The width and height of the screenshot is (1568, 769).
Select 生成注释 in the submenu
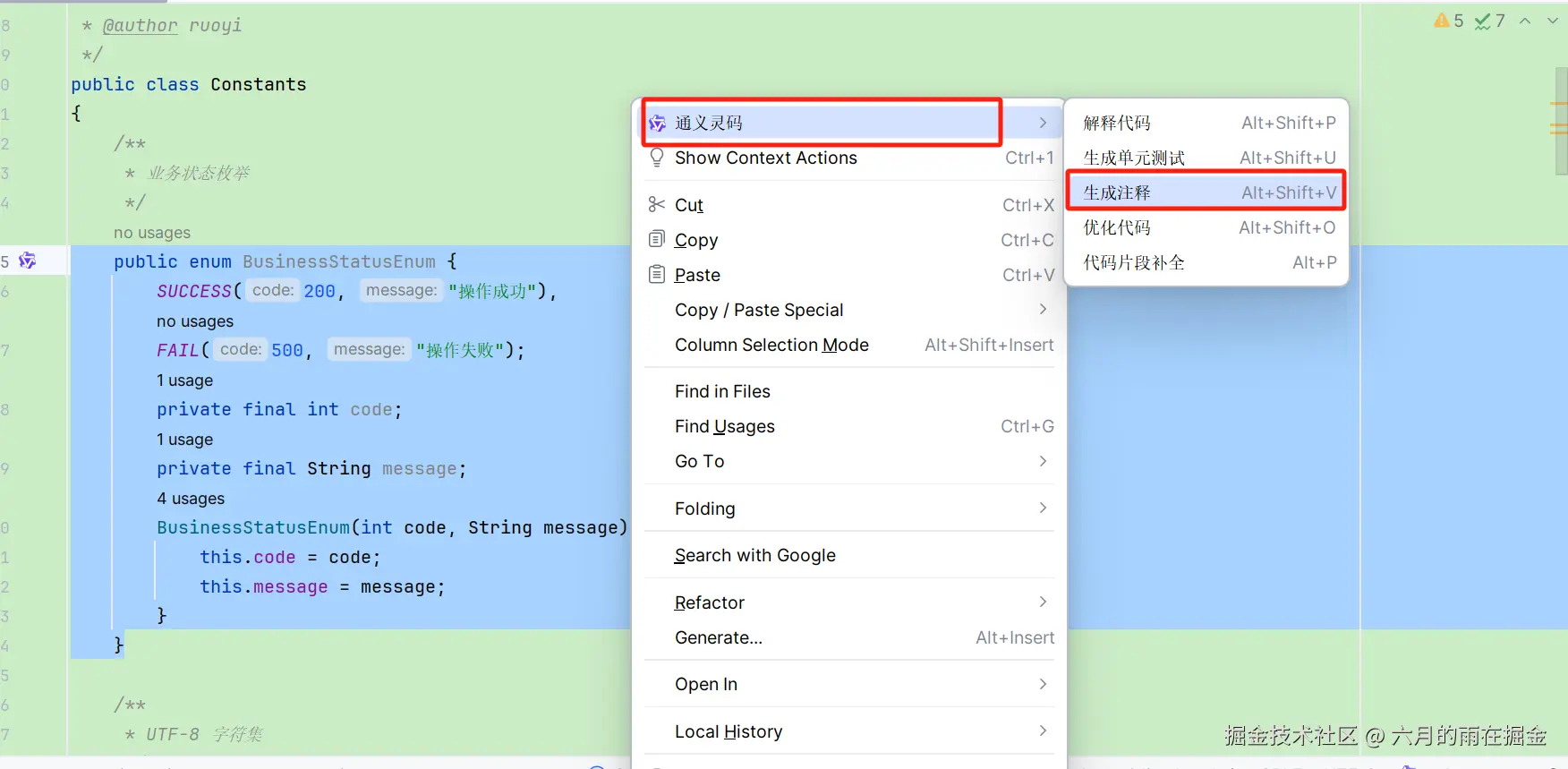pyautogui.click(x=1207, y=192)
